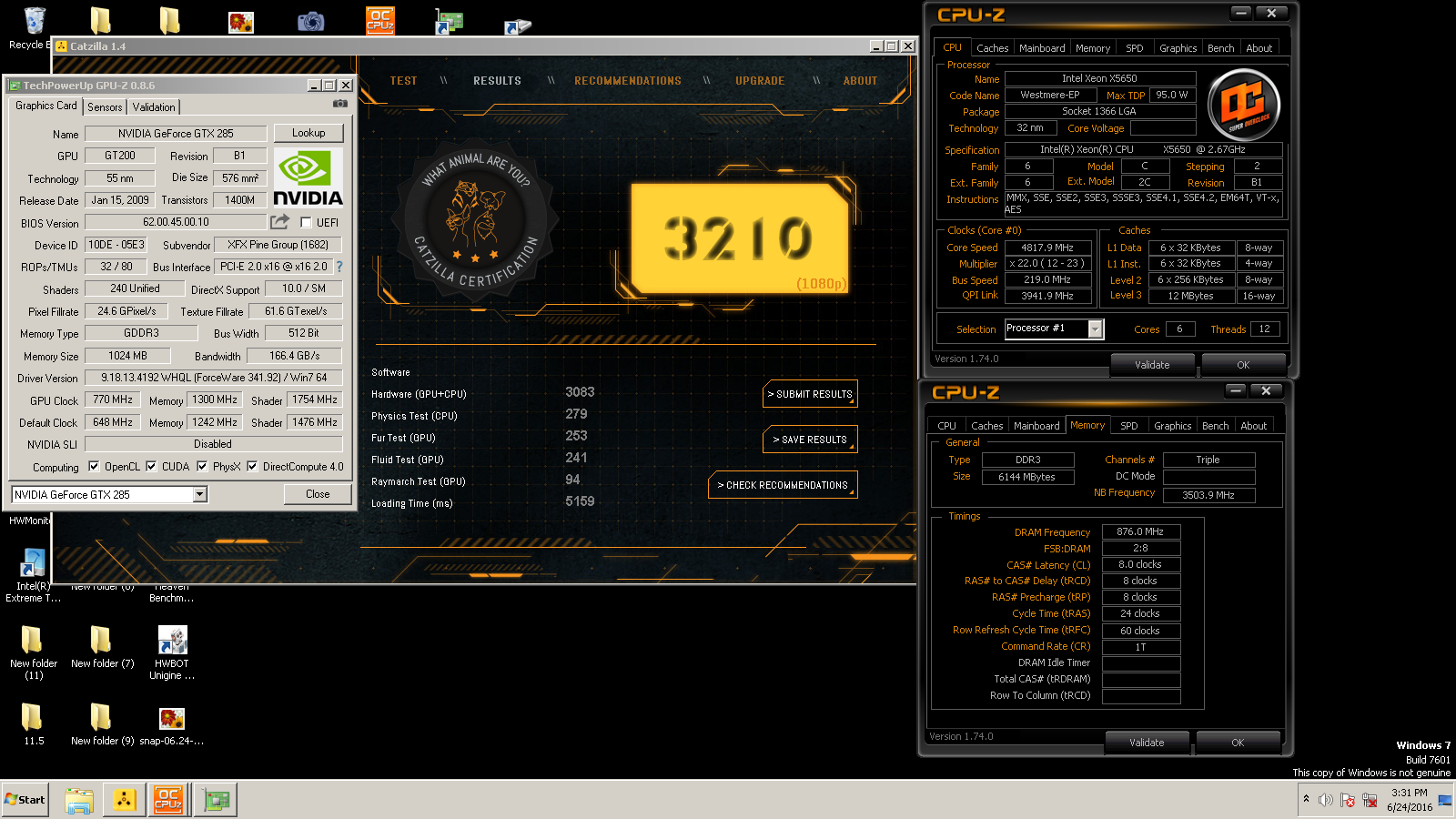Click the volume speaker icon in system tray
Screen dimensions: 1456x819
[x=1326, y=800]
